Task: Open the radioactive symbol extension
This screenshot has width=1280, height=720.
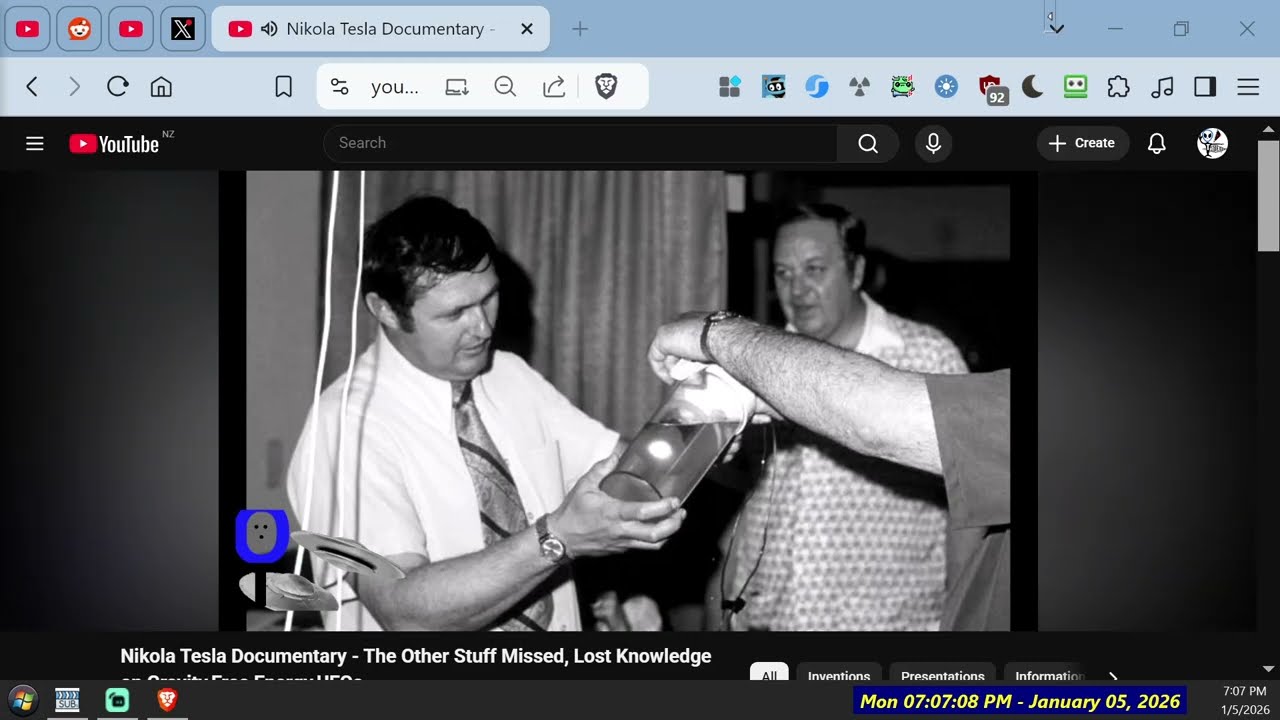Action: tap(859, 87)
